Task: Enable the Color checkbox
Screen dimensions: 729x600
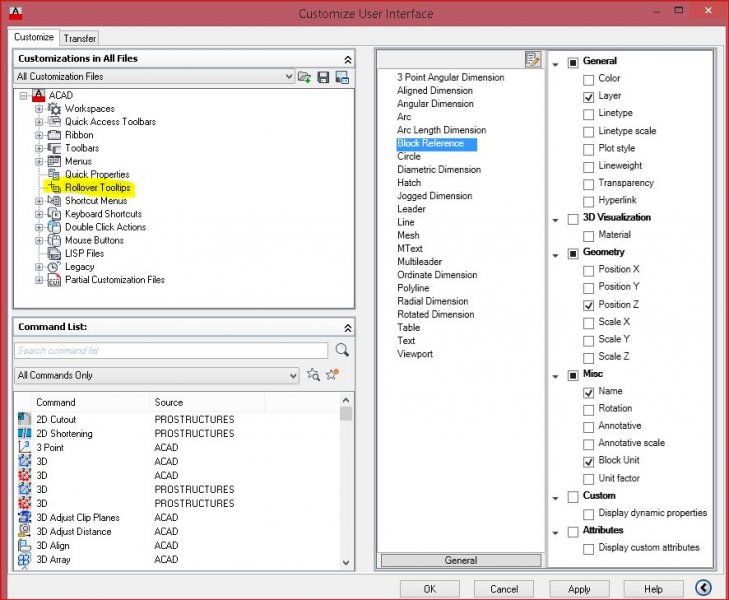Action: coord(588,80)
